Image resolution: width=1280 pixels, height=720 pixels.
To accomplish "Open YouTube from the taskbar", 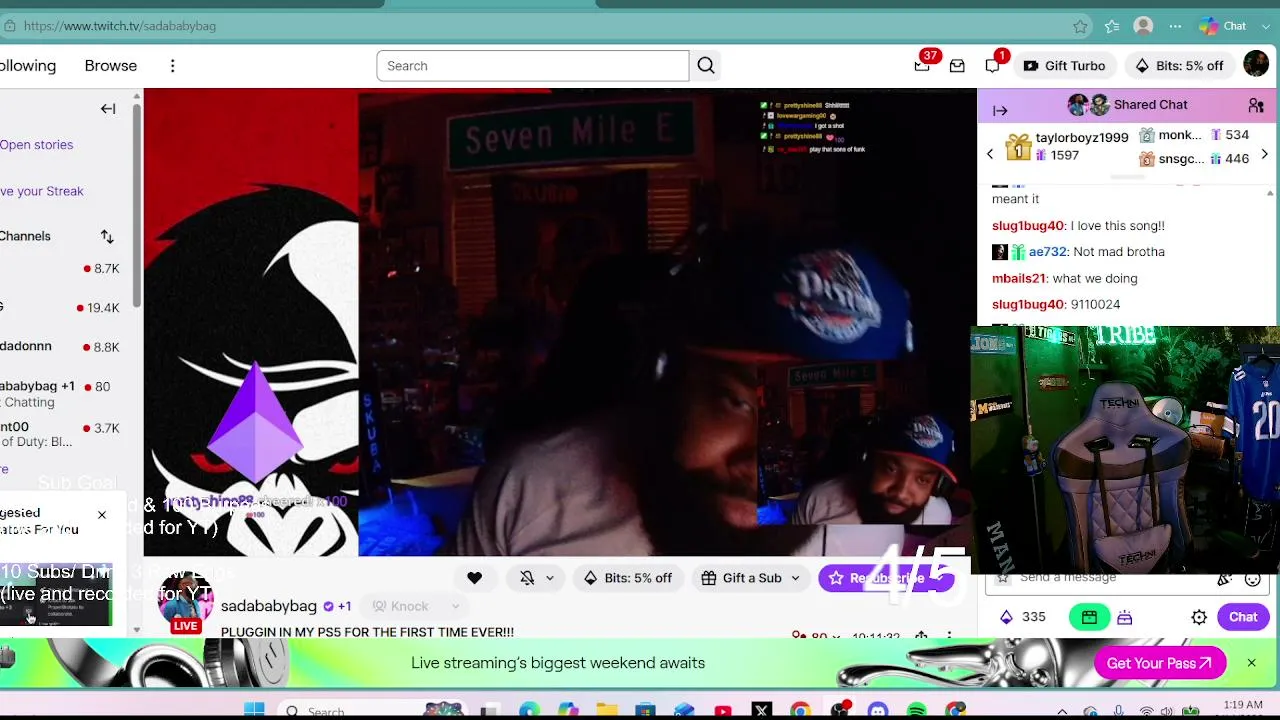I will click(723, 711).
